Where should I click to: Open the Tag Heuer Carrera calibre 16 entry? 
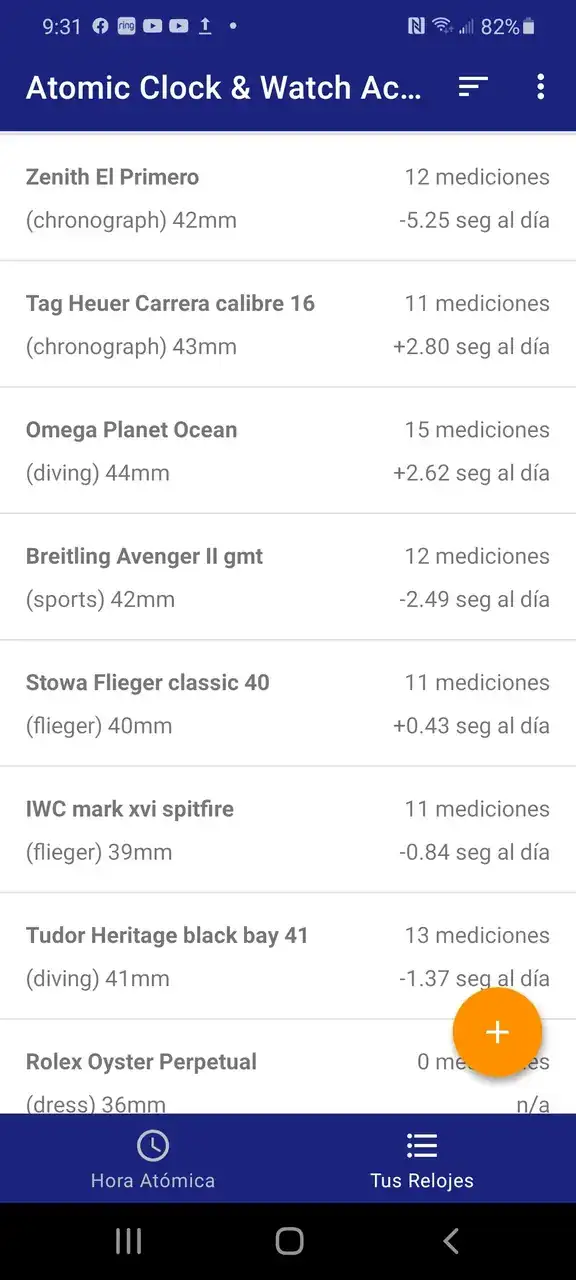[x=288, y=325]
